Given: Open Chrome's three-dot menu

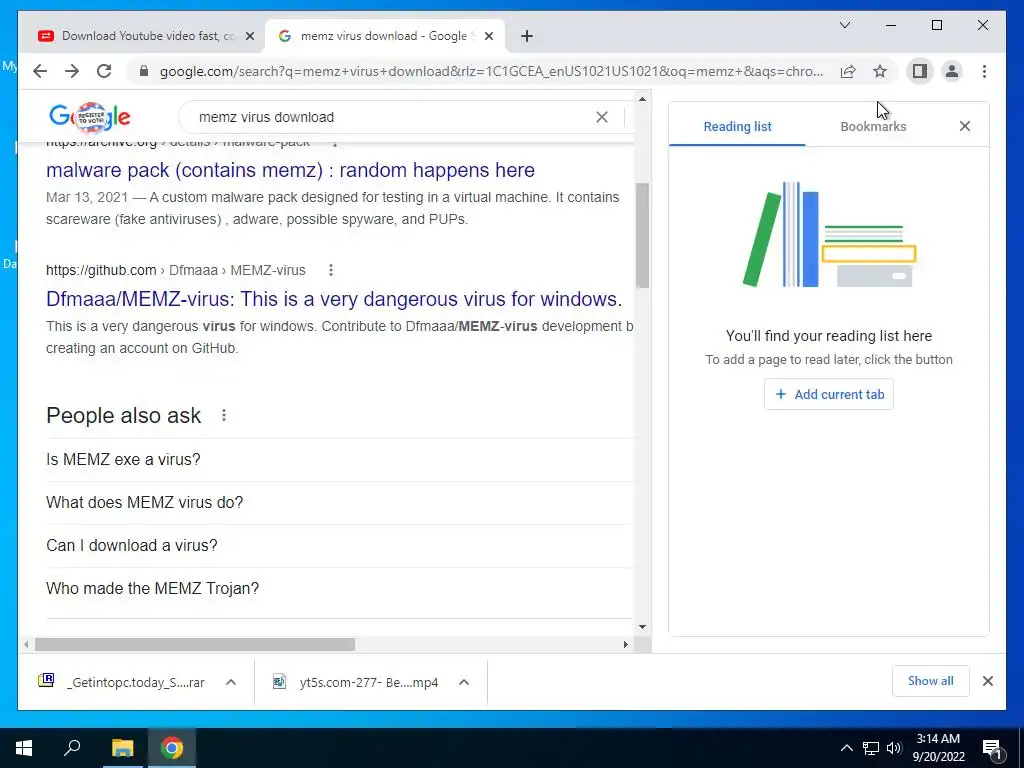Looking at the screenshot, I should (984, 71).
